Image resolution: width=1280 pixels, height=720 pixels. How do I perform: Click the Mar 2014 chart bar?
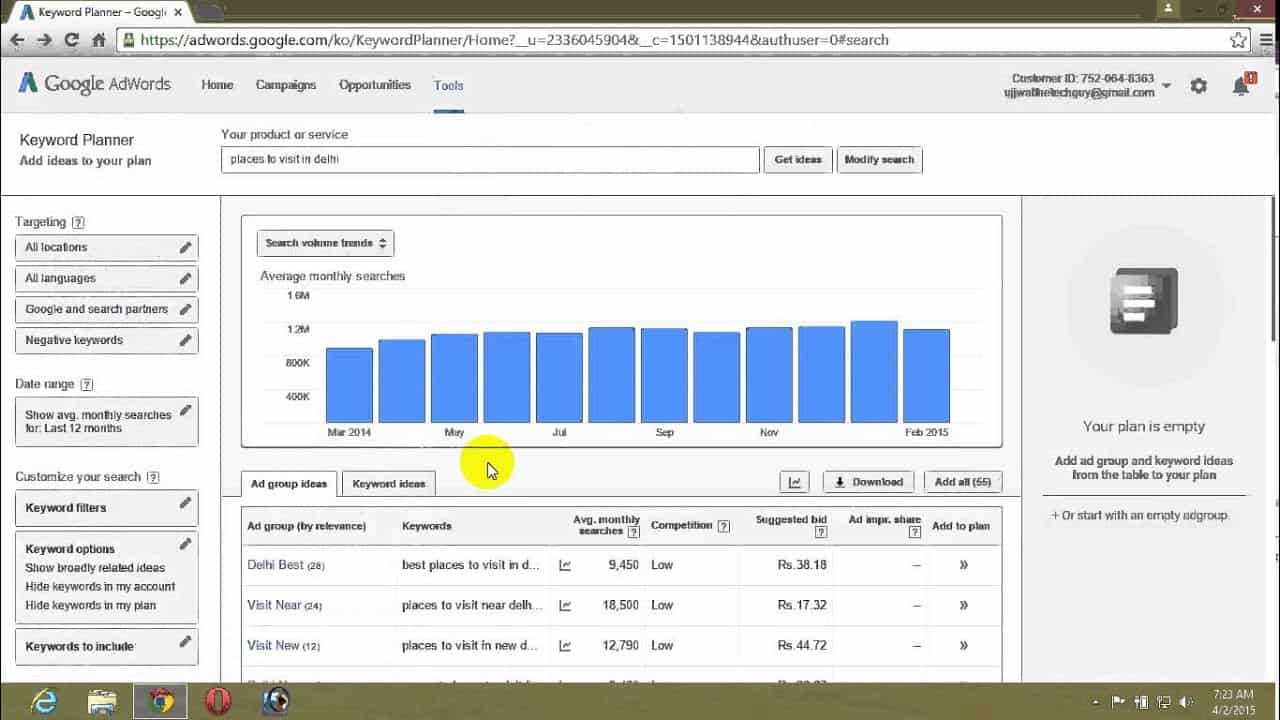coord(349,385)
